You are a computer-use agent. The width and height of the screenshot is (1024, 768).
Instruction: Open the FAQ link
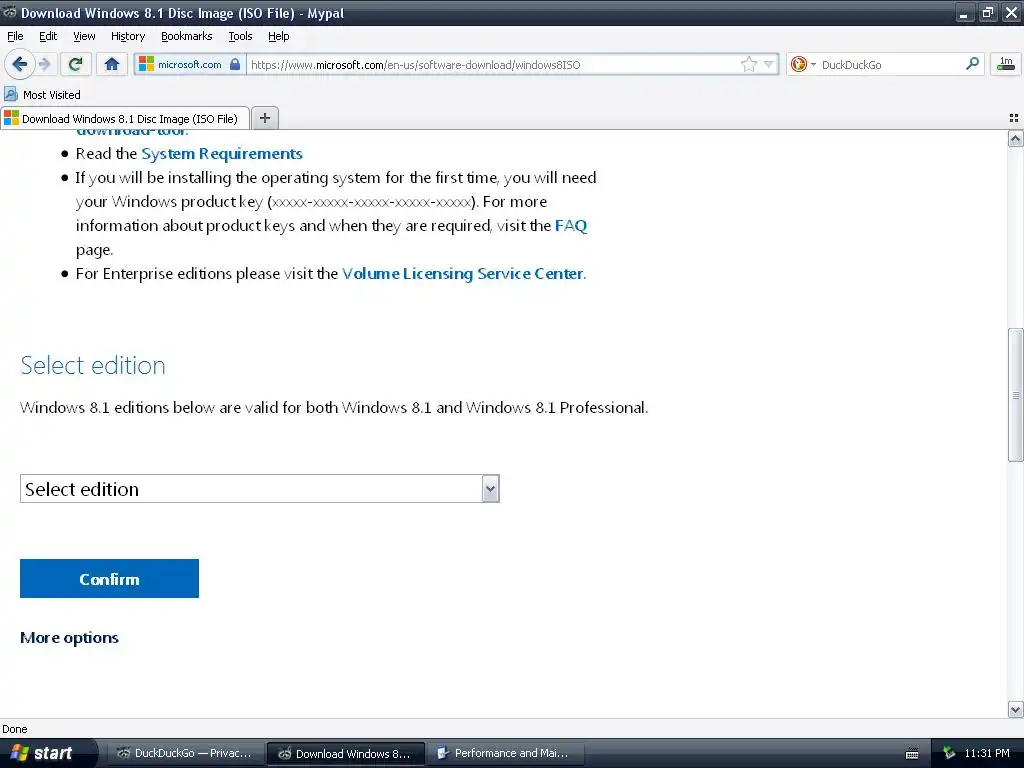coord(570,226)
